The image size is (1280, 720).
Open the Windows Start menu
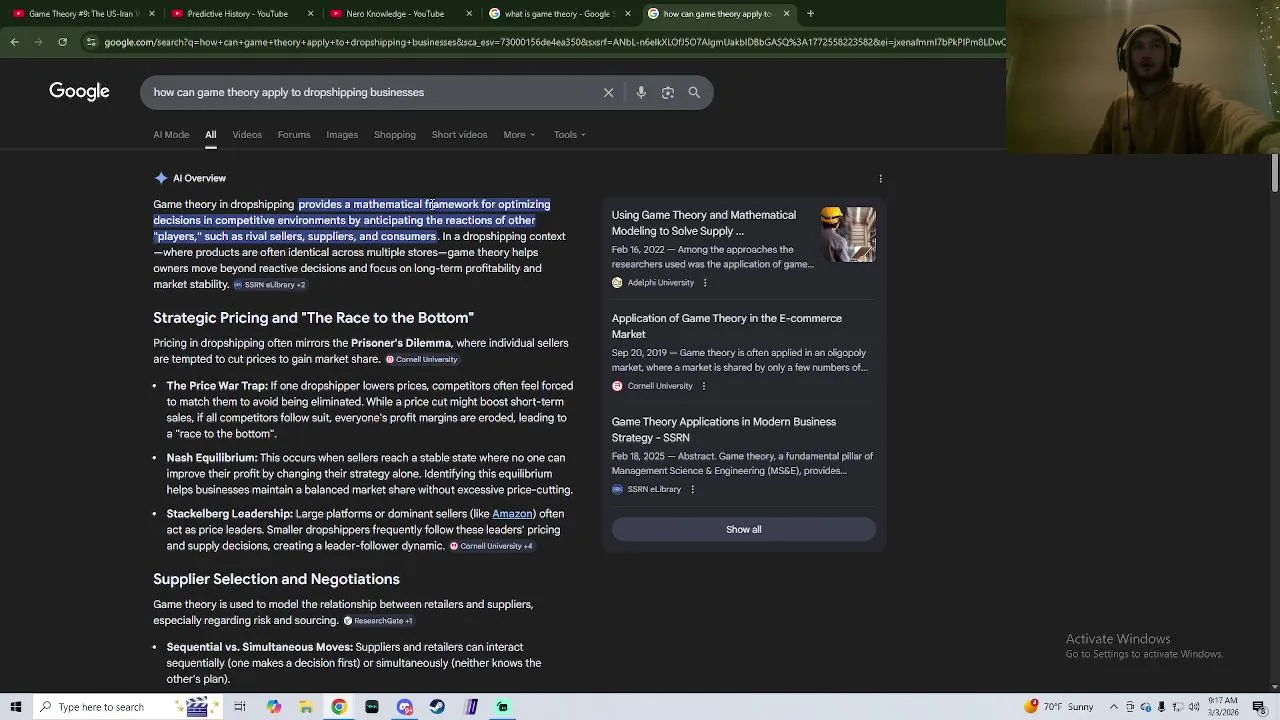pos(16,707)
